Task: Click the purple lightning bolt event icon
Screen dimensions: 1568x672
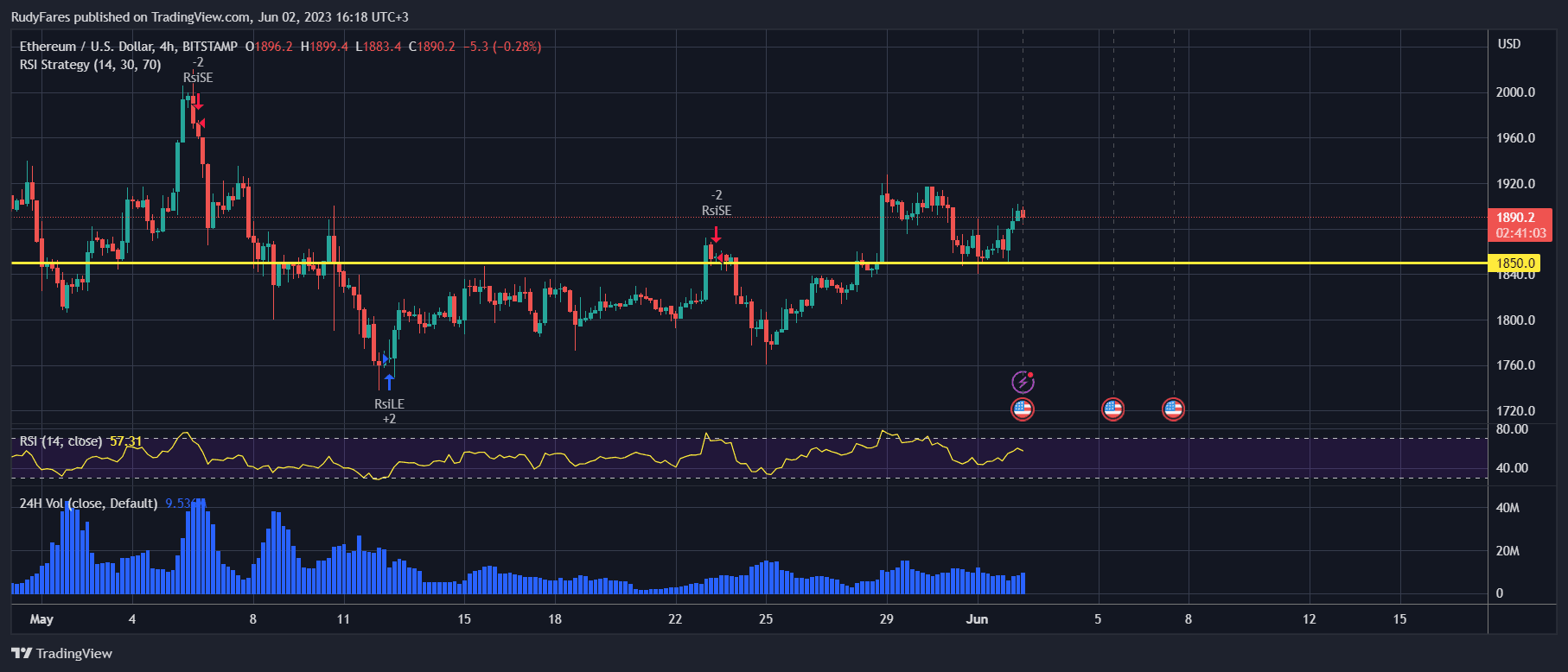Action: point(1023,382)
